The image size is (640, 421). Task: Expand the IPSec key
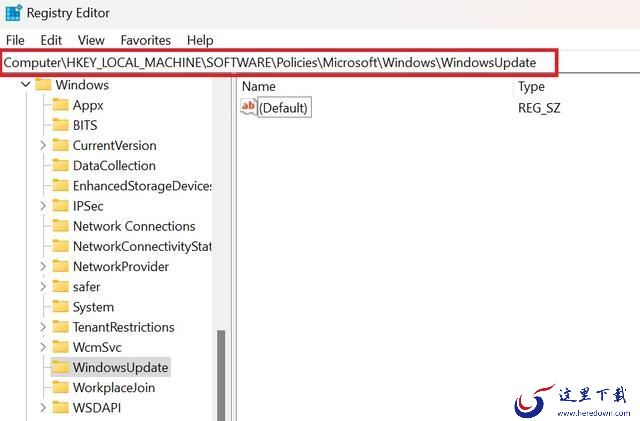(43, 206)
